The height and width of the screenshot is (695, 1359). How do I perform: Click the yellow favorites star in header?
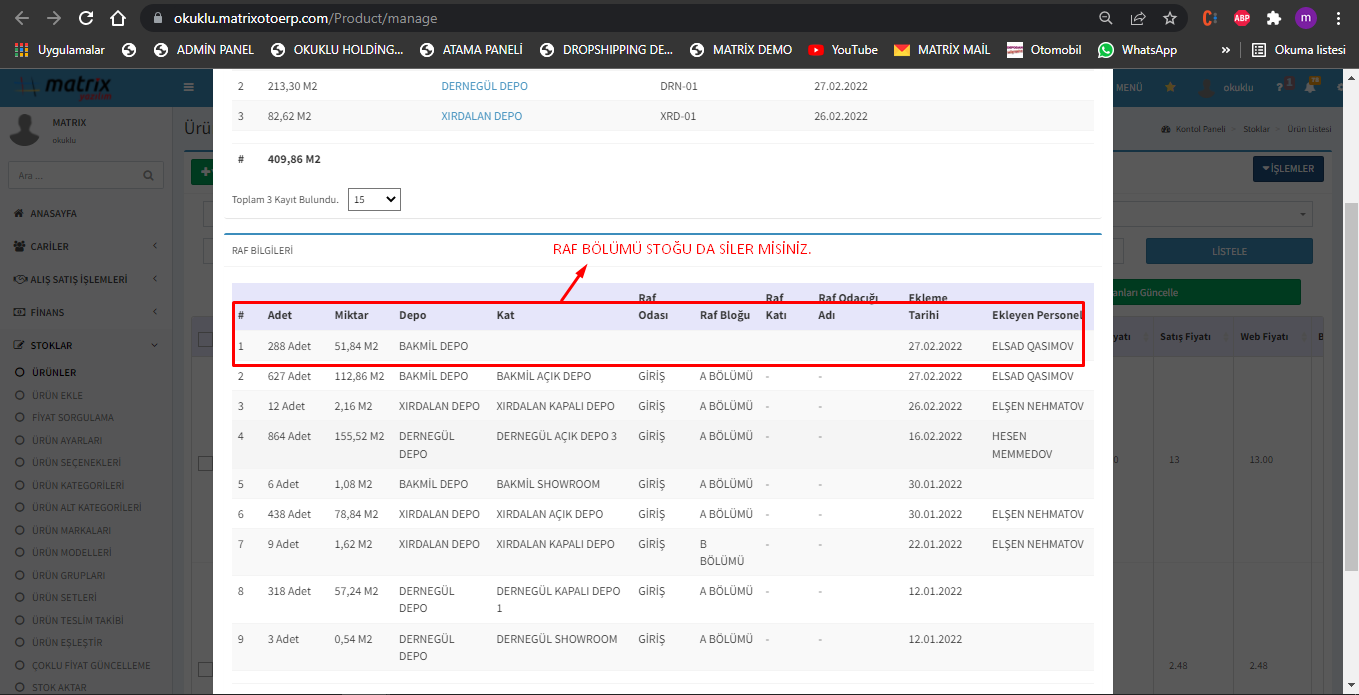[x=1170, y=87]
